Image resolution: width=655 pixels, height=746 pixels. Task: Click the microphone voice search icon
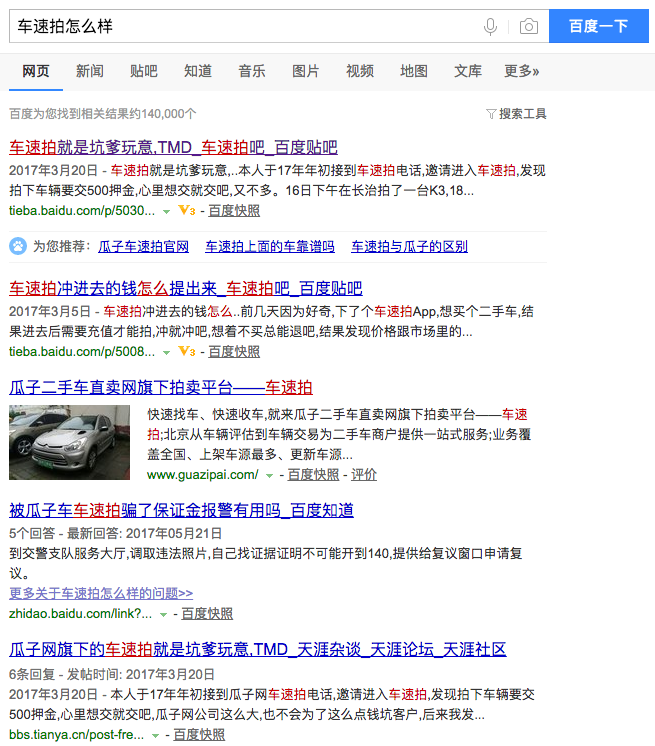click(x=490, y=26)
